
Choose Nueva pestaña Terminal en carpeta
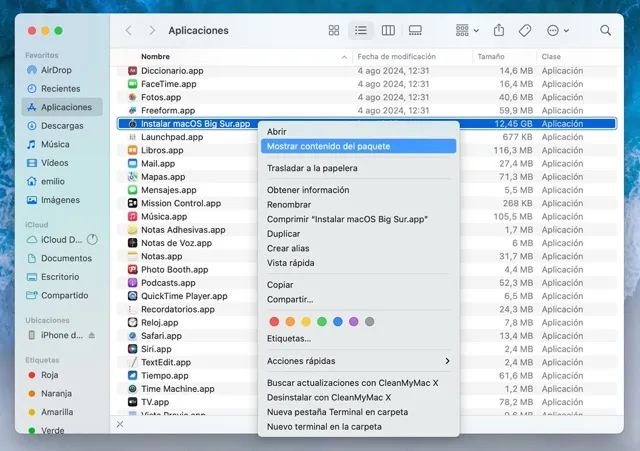[x=358, y=412]
